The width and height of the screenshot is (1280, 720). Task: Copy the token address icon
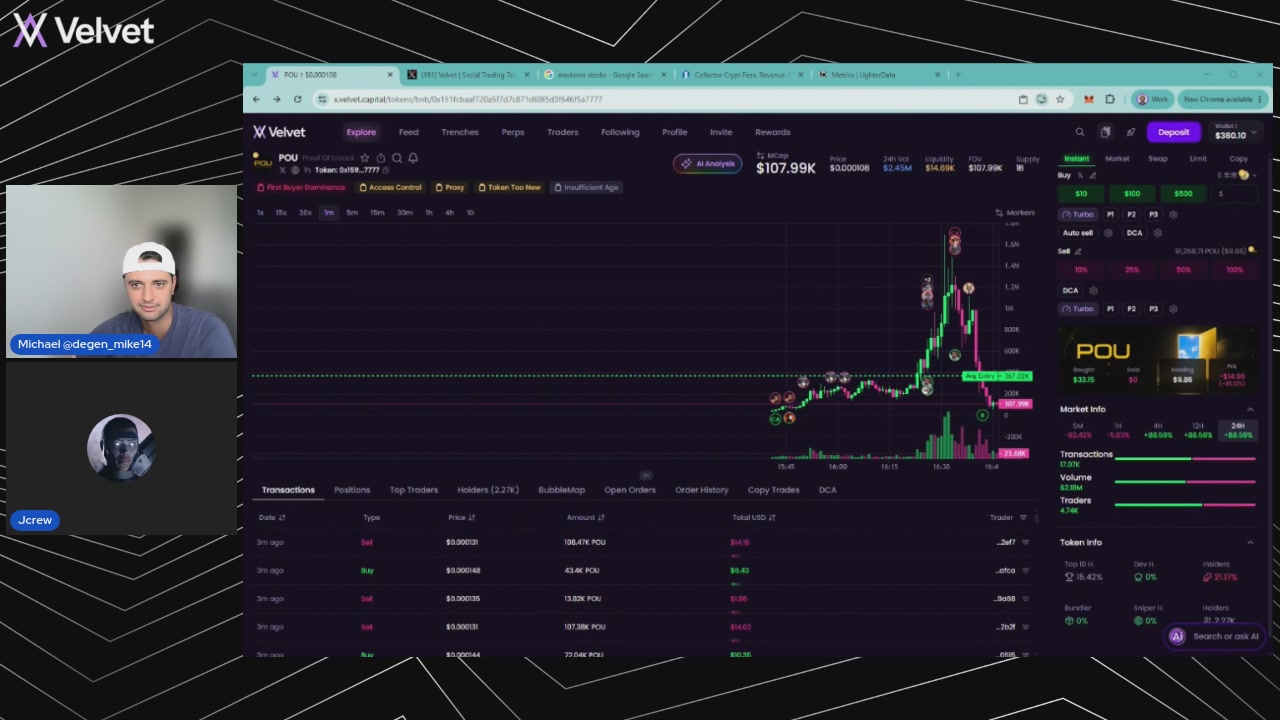point(386,170)
